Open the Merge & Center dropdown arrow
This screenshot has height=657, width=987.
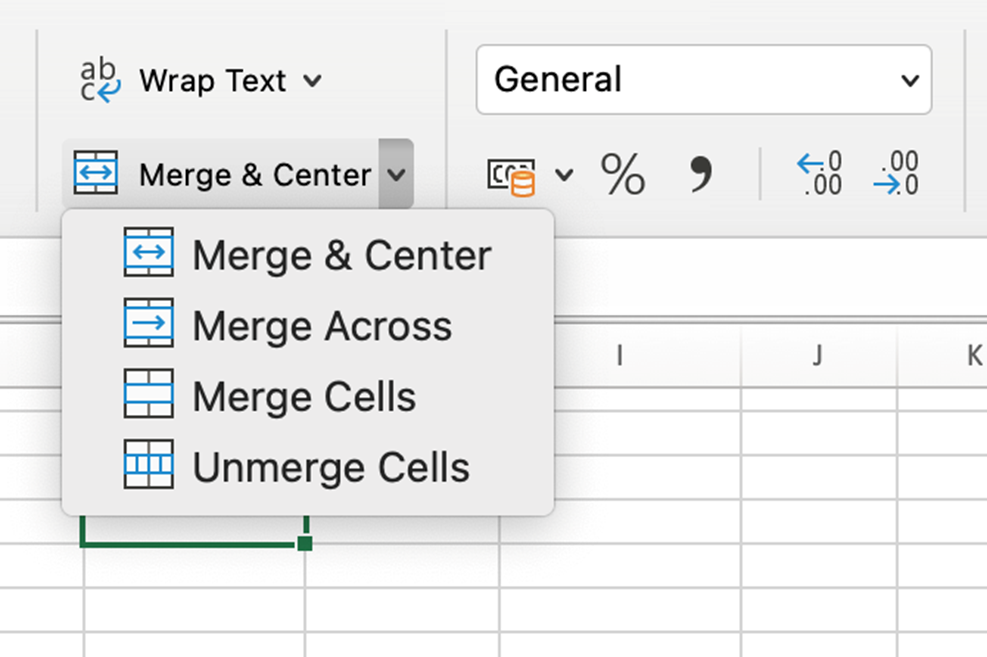396,173
